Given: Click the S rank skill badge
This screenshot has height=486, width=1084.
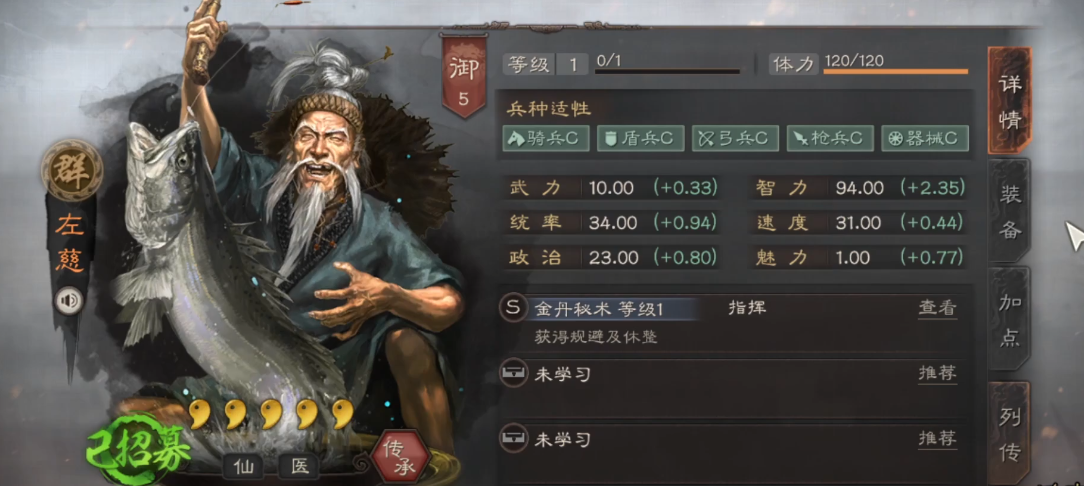Looking at the screenshot, I should [x=513, y=308].
